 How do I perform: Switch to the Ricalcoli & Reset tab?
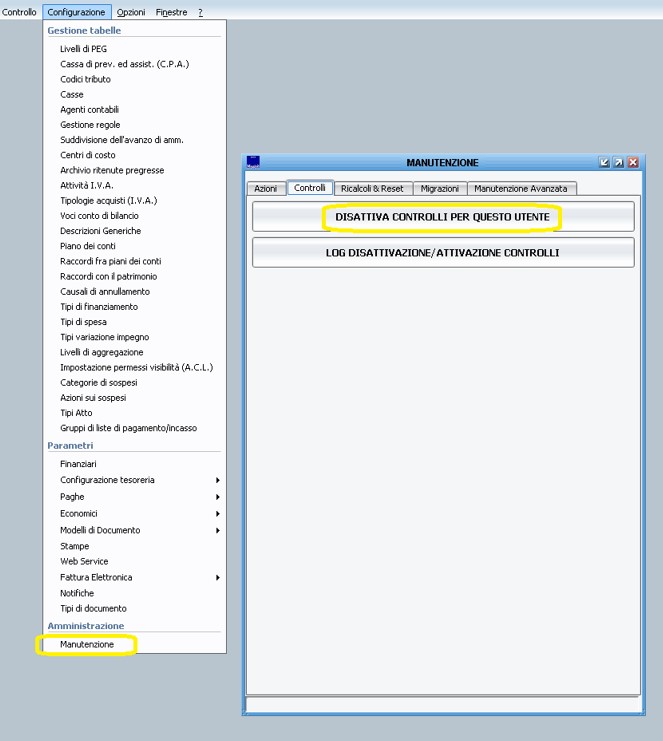tap(372, 189)
